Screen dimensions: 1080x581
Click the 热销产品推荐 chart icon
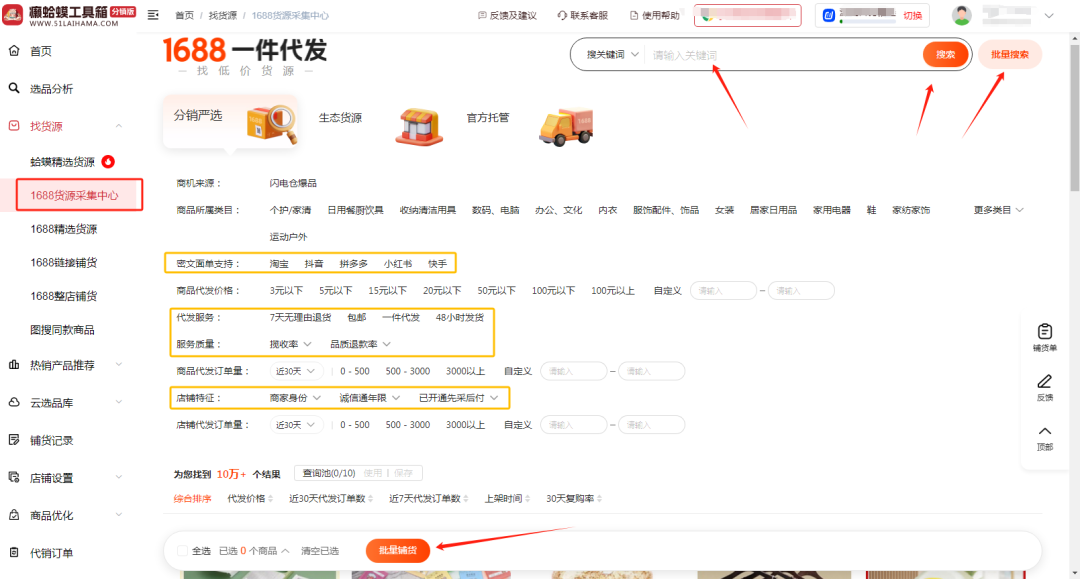[14, 365]
